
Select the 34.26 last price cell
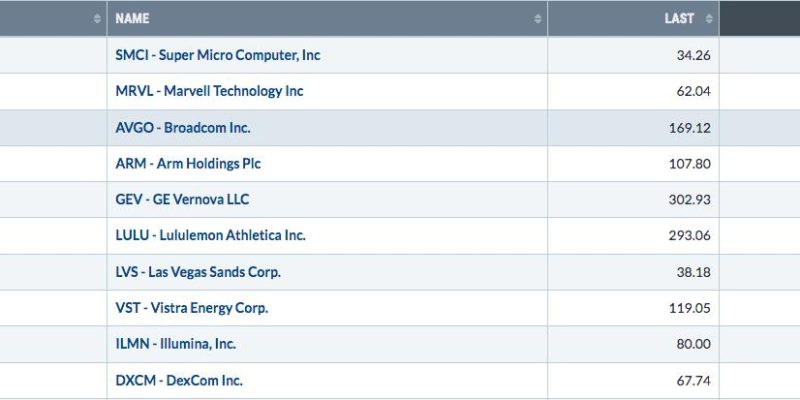[x=634, y=55]
